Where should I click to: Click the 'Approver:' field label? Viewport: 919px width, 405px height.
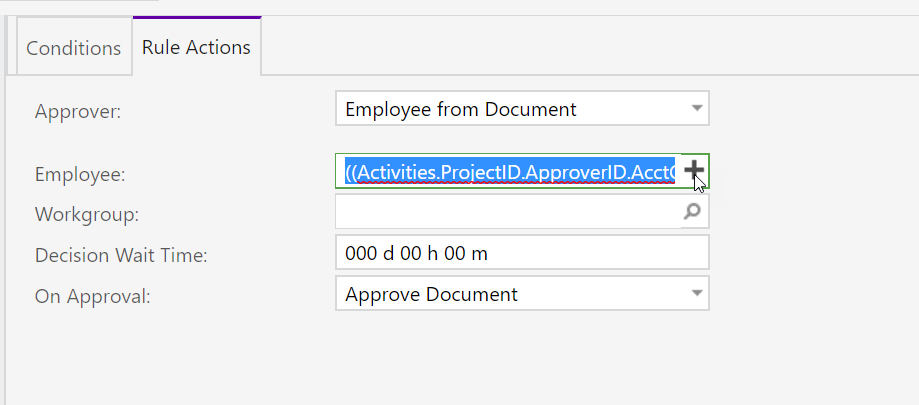pos(77,111)
